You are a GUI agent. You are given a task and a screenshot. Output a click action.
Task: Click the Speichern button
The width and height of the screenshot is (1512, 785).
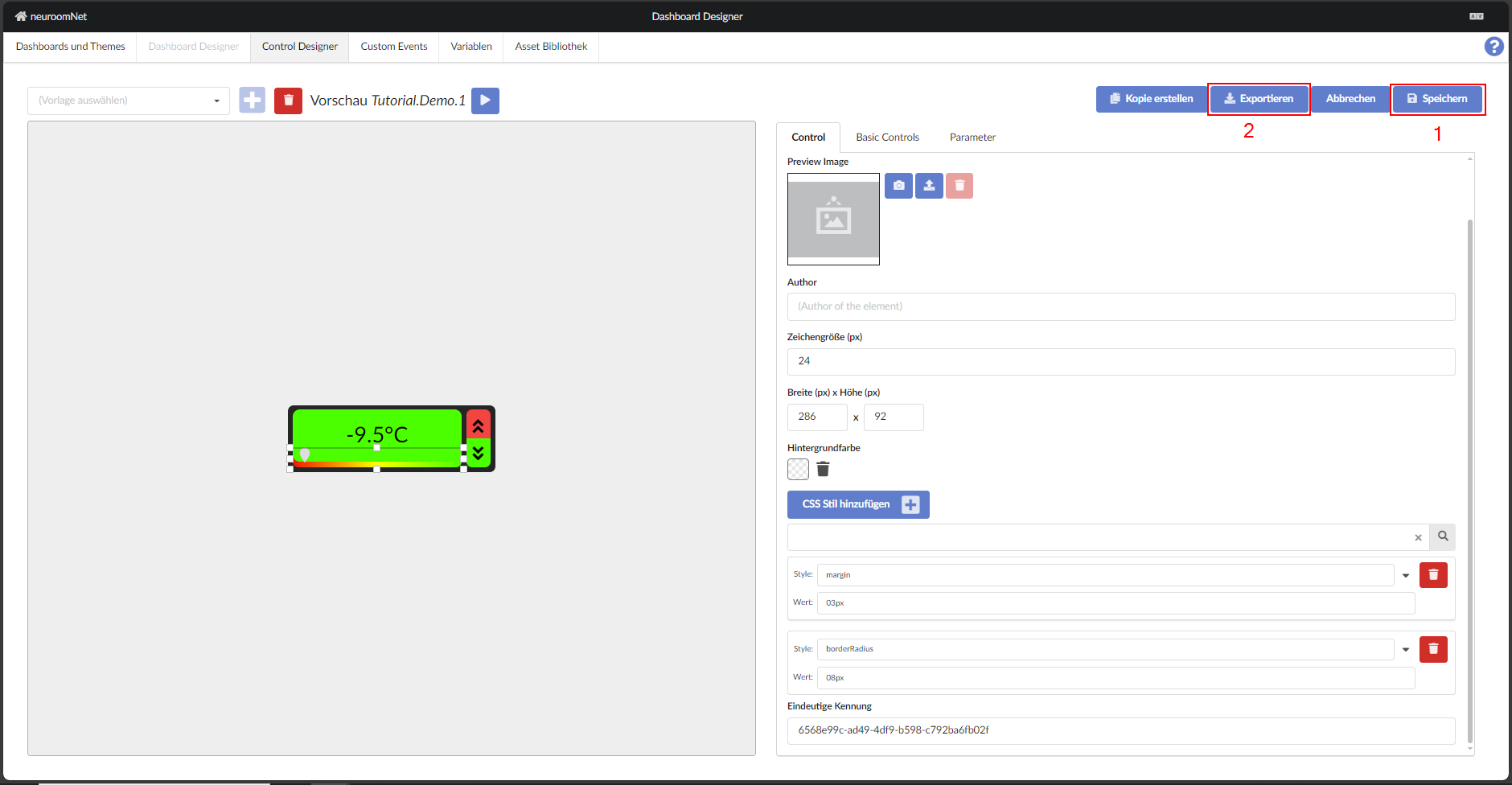[x=1437, y=99]
